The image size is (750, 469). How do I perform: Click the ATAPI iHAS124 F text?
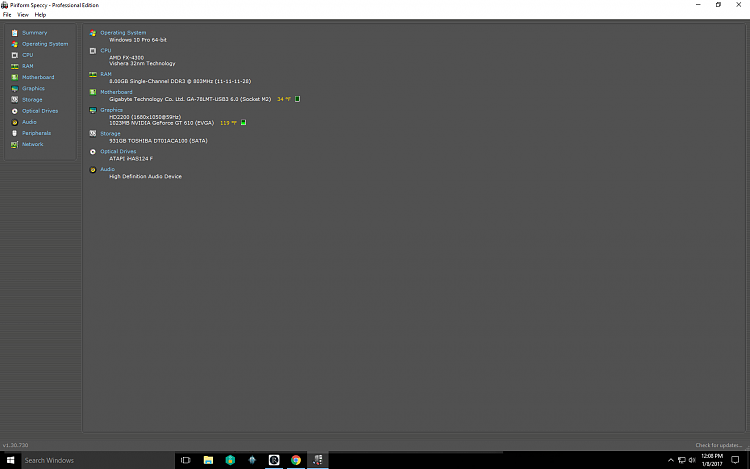click(131, 159)
